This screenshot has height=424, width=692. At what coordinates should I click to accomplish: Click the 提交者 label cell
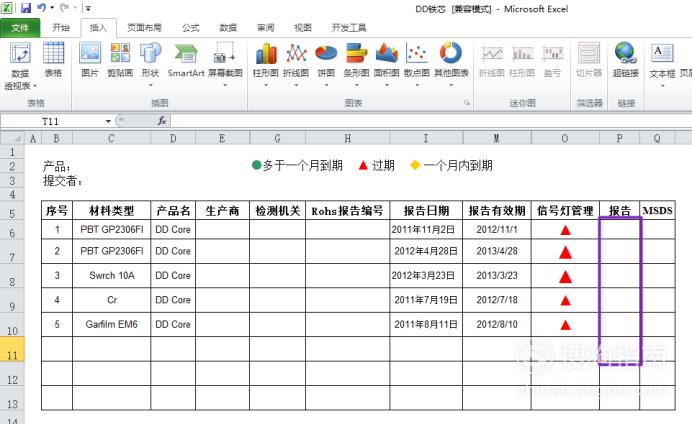[62, 180]
